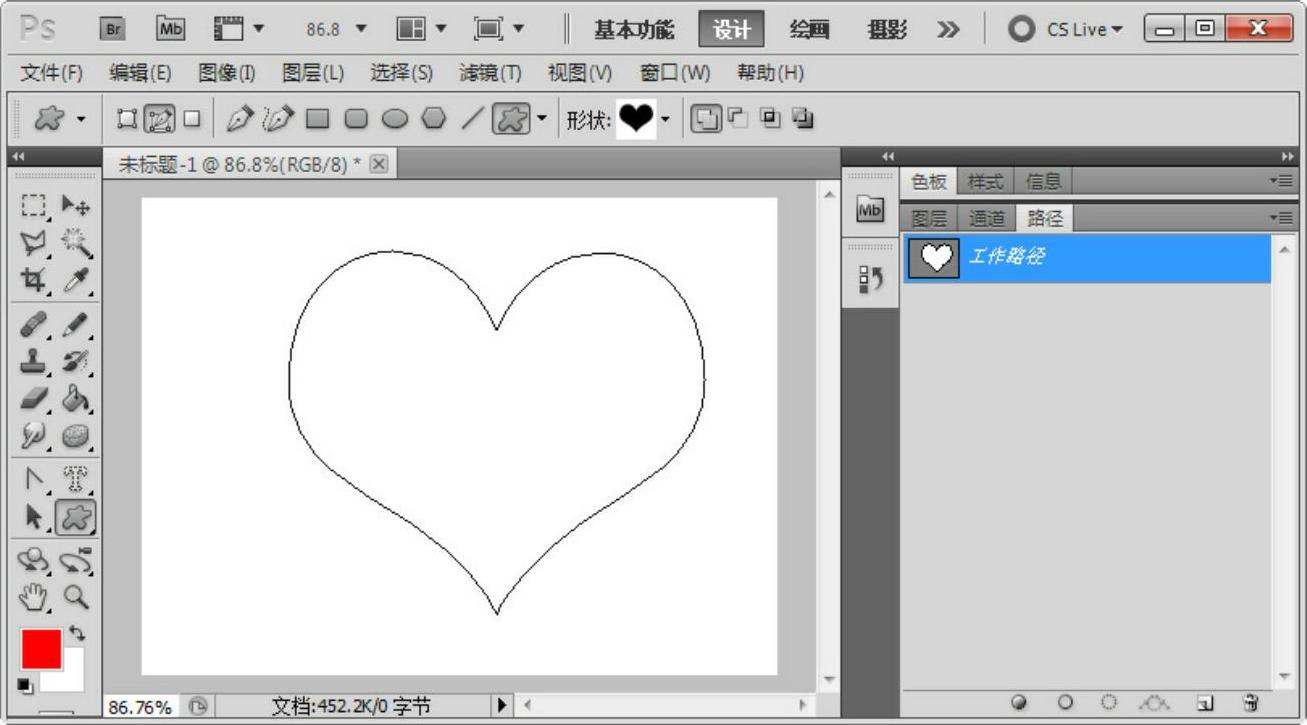Pick the Zoom magnifier tool
Screen dimensions: 1307x725
tap(76, 597)
